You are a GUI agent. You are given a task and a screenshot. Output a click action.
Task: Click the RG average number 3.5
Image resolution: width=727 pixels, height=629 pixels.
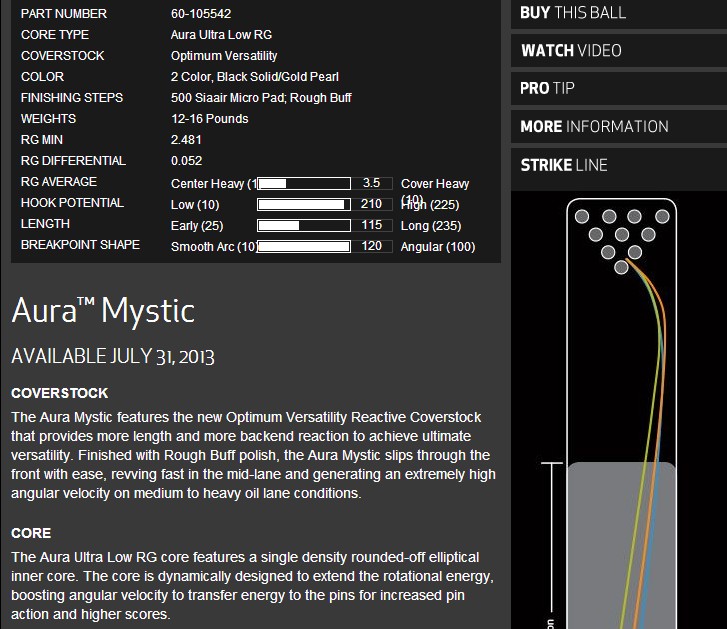click(371, 183)
